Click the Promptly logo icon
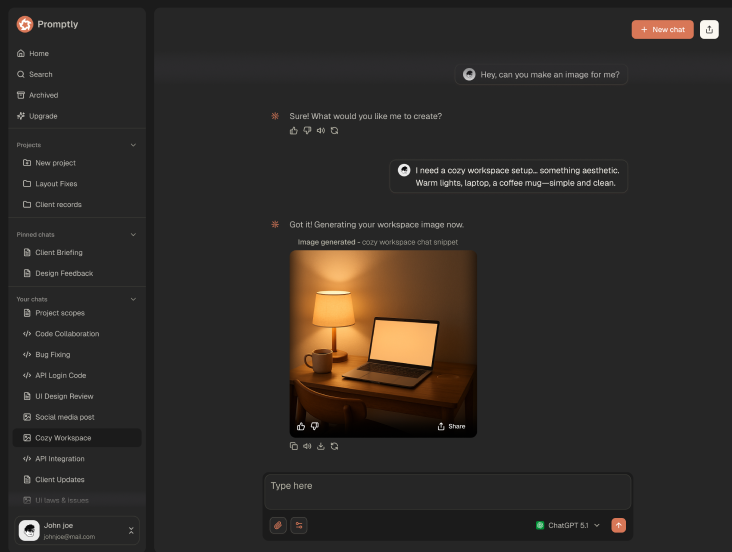 click(25, 24)
